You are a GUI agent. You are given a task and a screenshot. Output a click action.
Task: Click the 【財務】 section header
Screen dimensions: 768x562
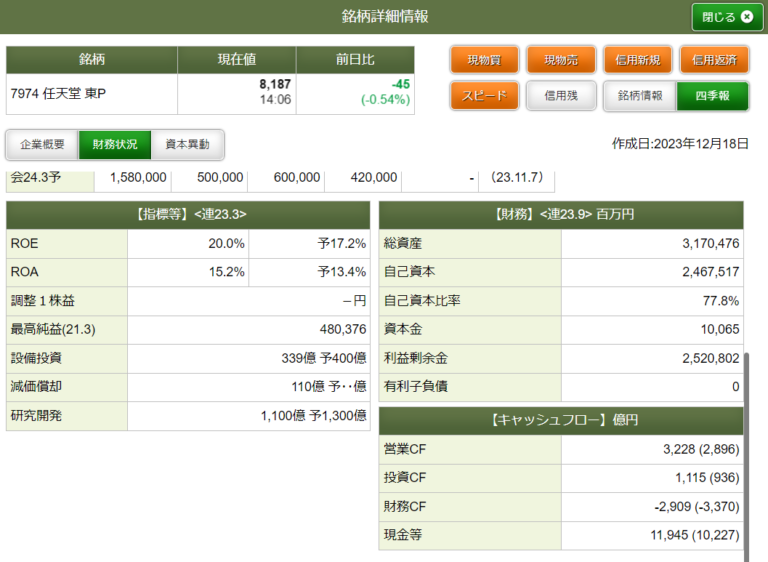tap(561, 215)
